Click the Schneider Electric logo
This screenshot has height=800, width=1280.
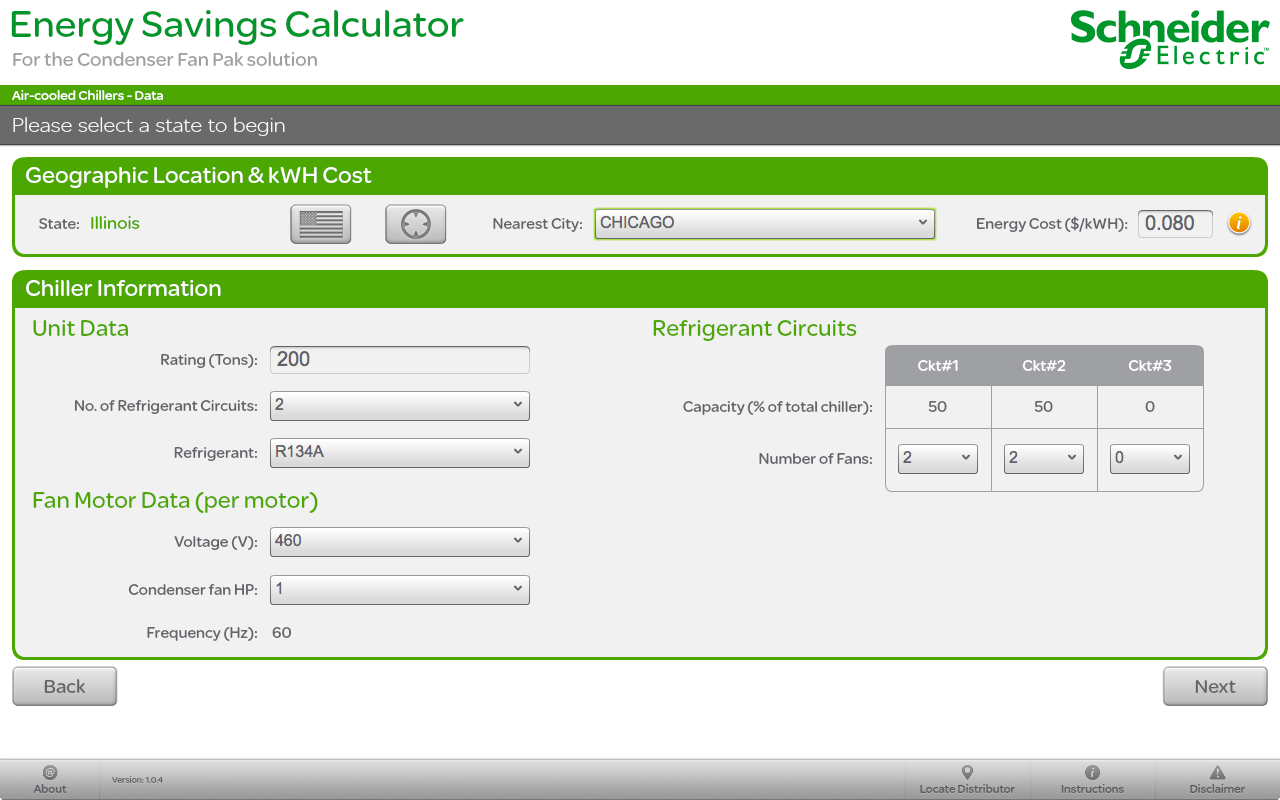1169,39
